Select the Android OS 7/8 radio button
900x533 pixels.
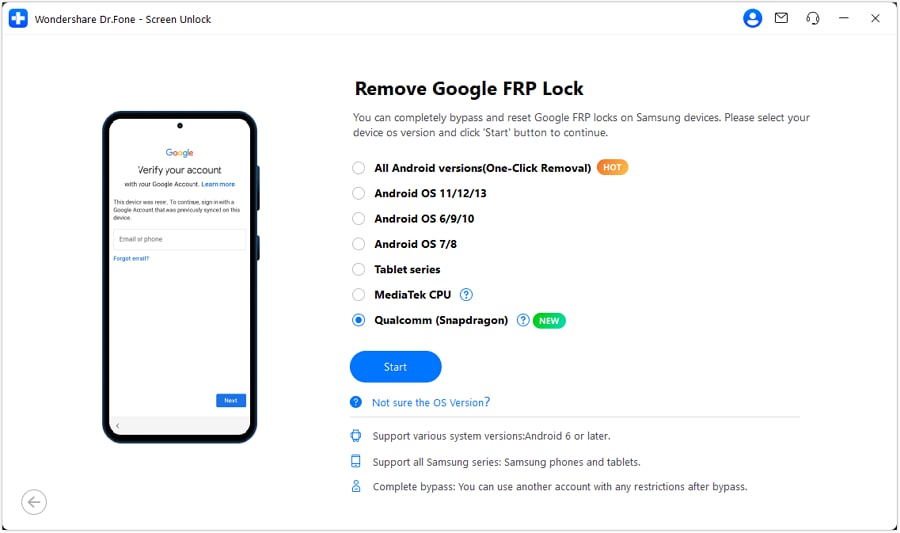point(358,244)
